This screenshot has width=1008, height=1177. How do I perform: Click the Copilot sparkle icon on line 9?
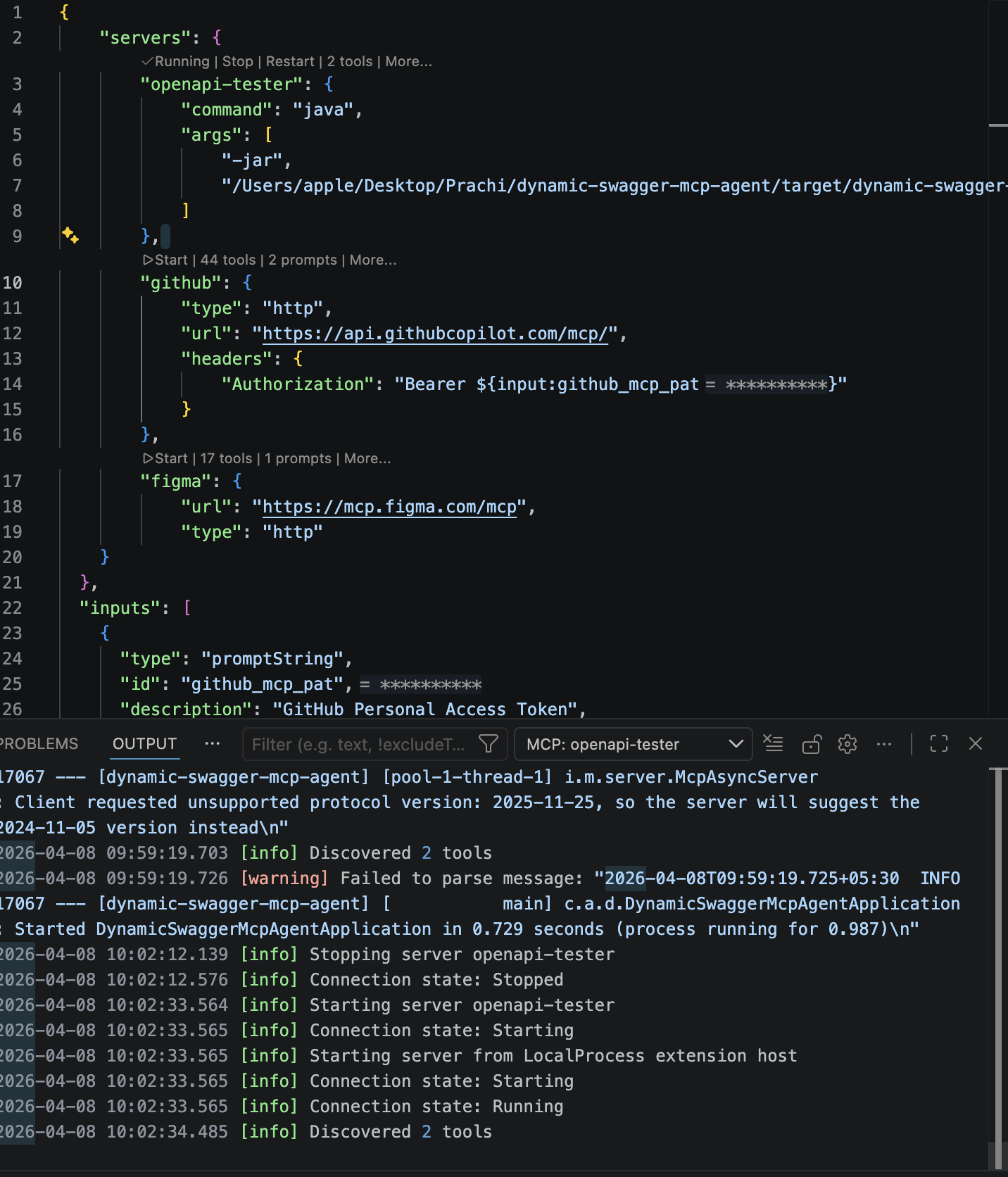[70, 235]
